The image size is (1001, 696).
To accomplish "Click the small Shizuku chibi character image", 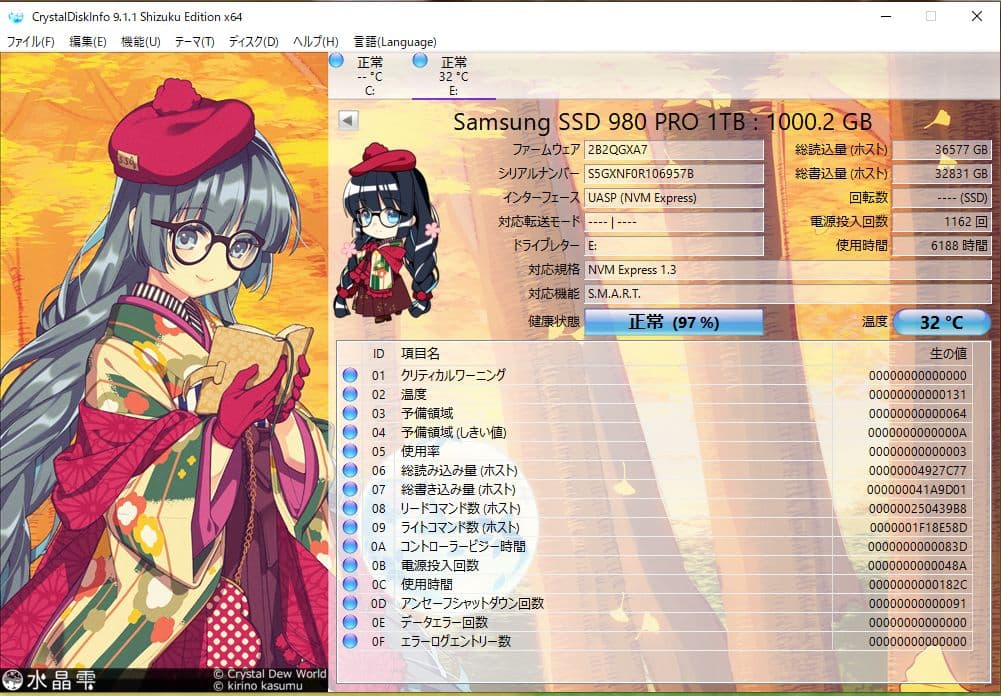I will point(386,232).
